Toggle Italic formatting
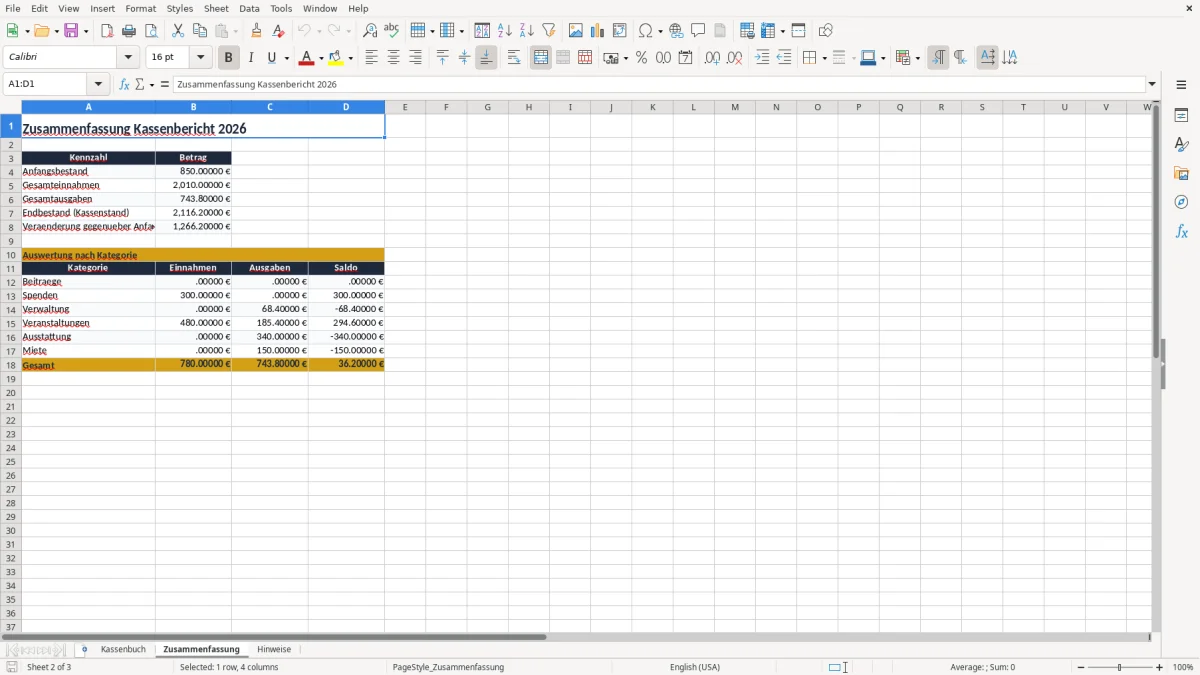The height and width of the screenshot is (675, 1200). pyautogui.click(x=250, y=58)
